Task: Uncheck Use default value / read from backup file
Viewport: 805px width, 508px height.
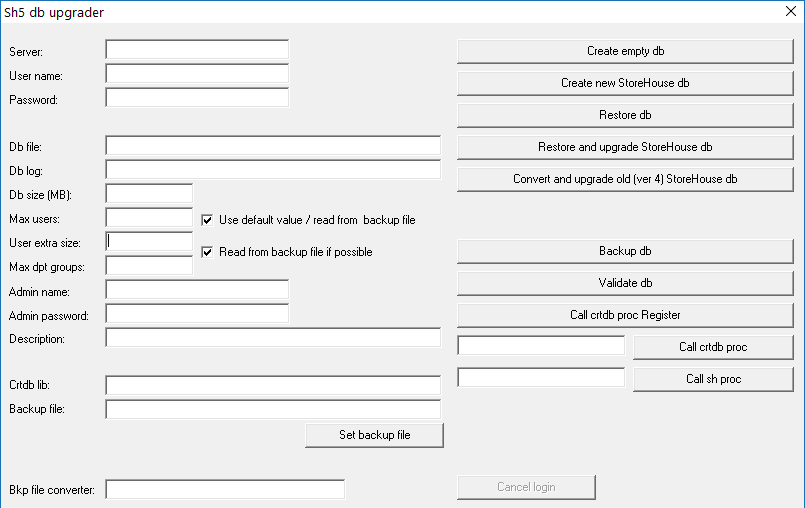Action: [207, 220]
